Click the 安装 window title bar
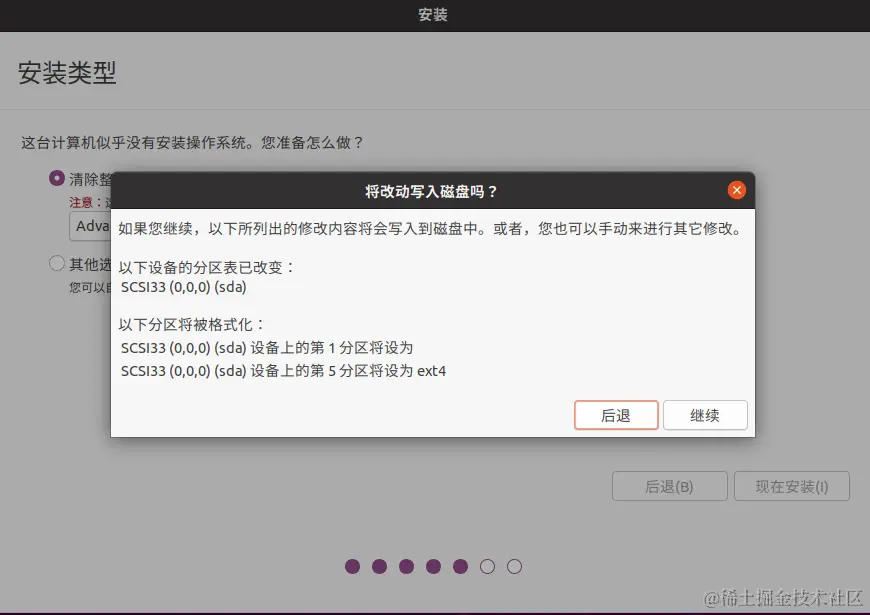 [432, 15]
